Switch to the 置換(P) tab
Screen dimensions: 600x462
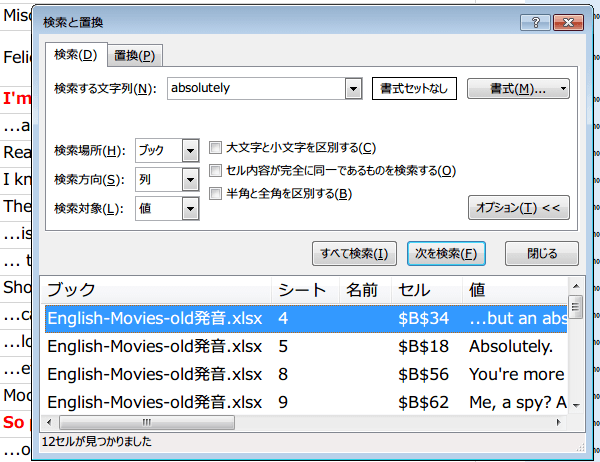(x=135, y=56)
